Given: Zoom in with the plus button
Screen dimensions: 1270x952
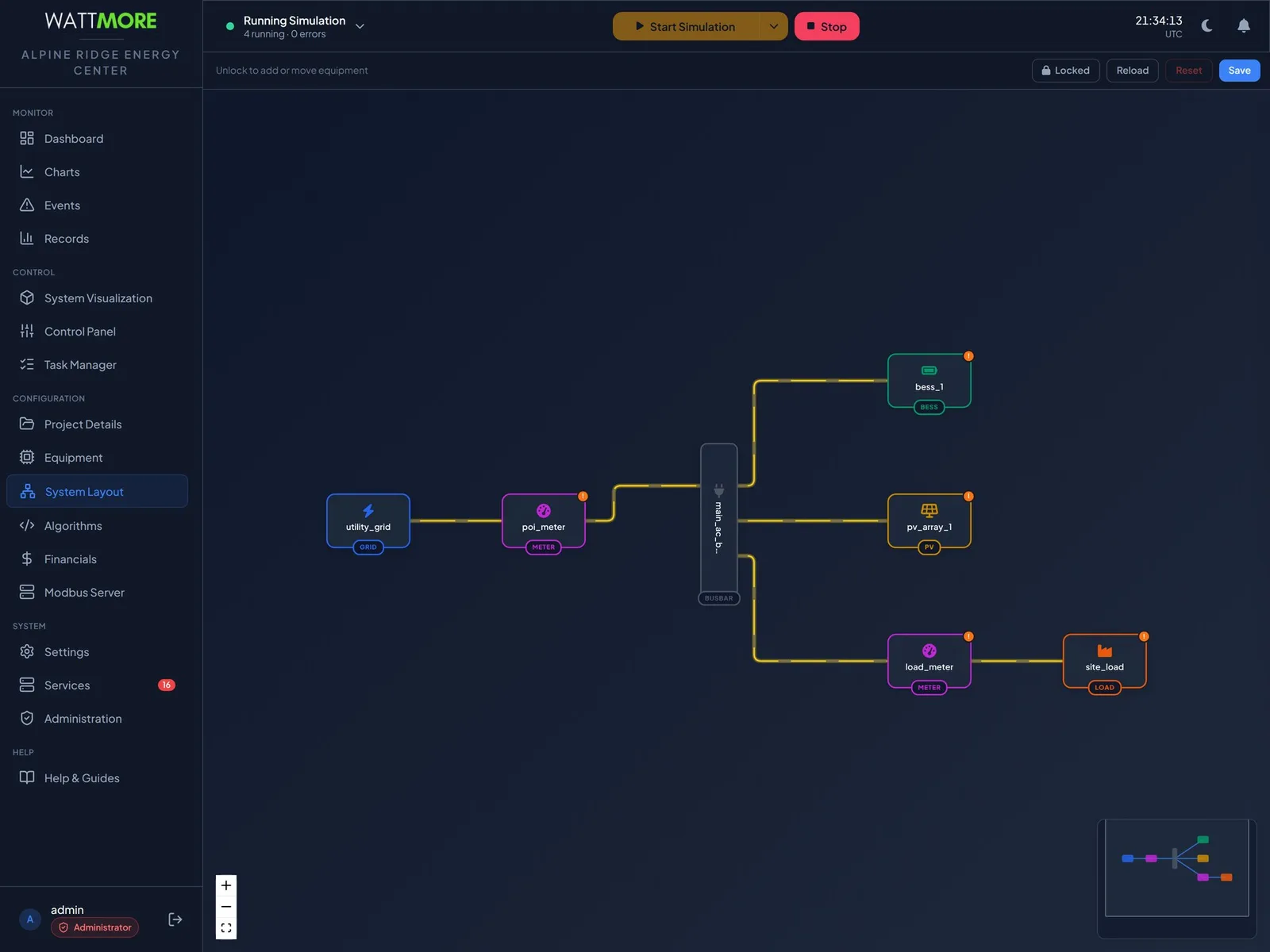Looking at the screenshot, I should (x=226, y=885).
